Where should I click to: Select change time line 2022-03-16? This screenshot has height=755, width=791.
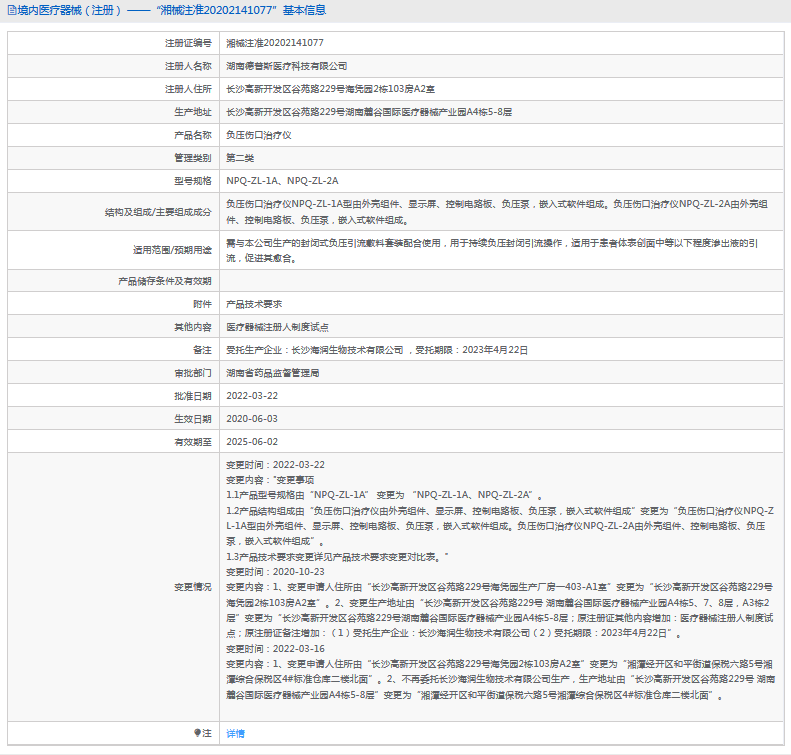pos(275,649)
